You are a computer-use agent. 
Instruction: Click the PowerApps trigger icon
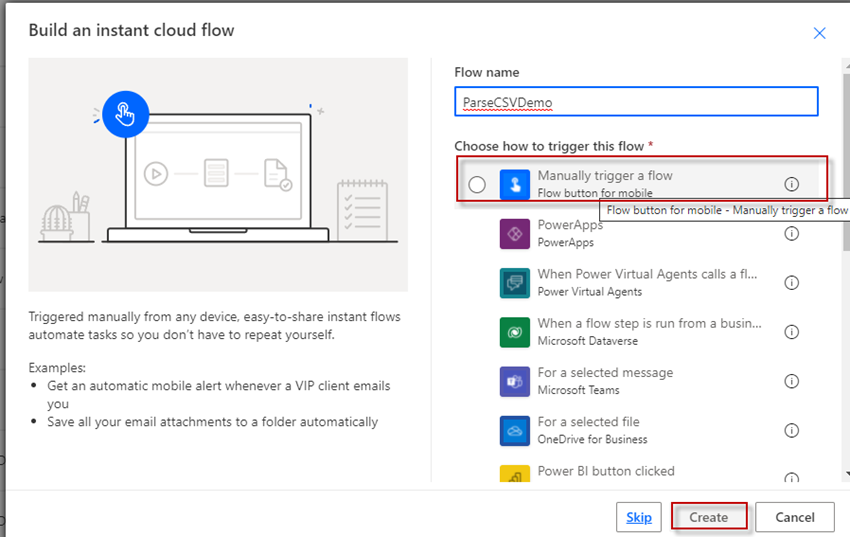[x=514, y=234]
